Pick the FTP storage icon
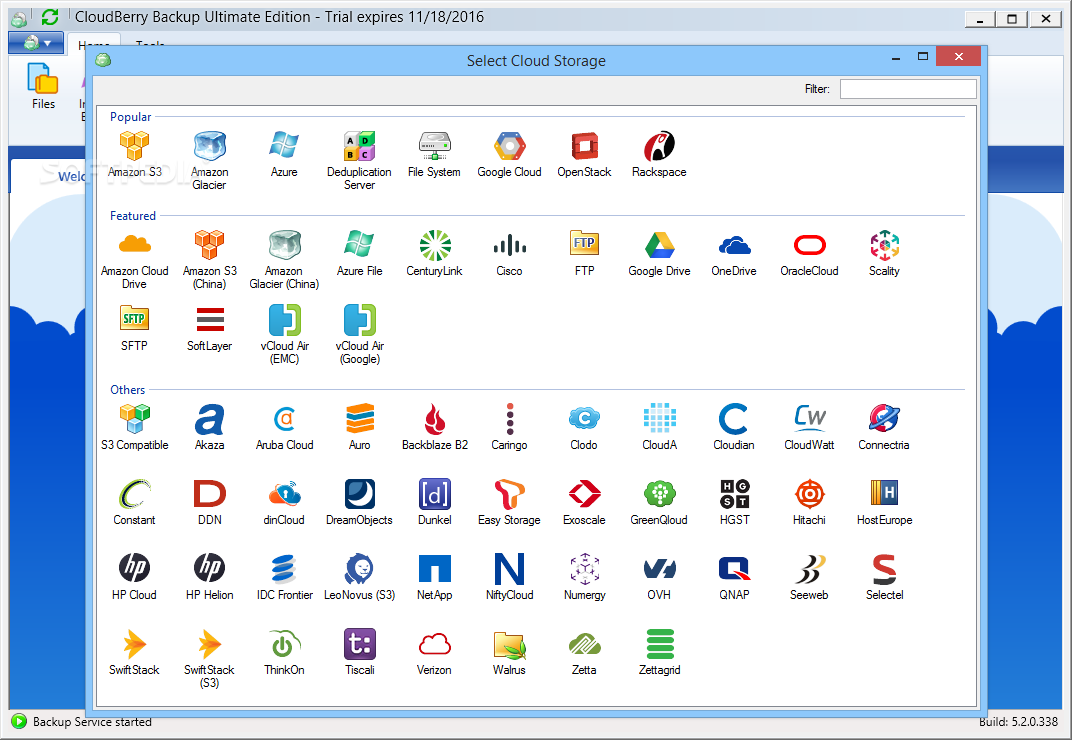Image resolution: width=1072 pixels, height=740 pixels. point(585,254)
